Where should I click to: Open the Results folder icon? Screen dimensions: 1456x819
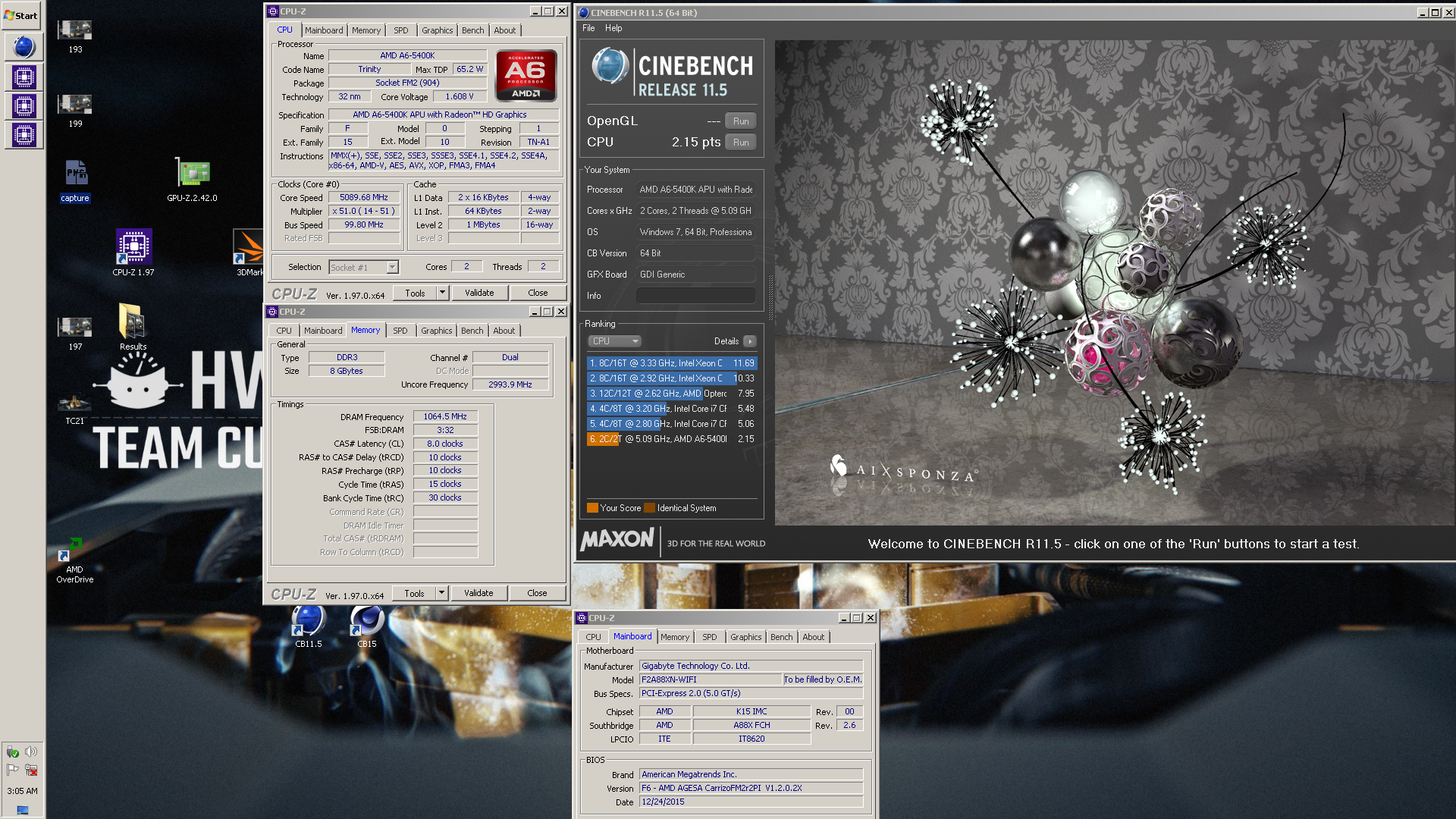[x=133, y=327]
